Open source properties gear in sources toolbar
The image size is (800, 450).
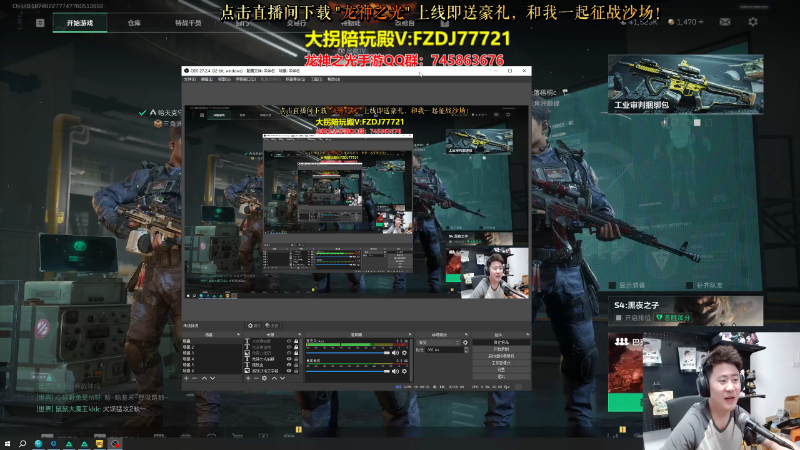coord(264,378)
